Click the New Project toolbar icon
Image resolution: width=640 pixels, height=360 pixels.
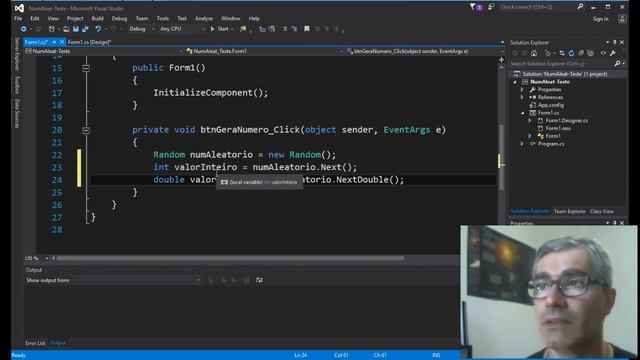pos(51,29)
